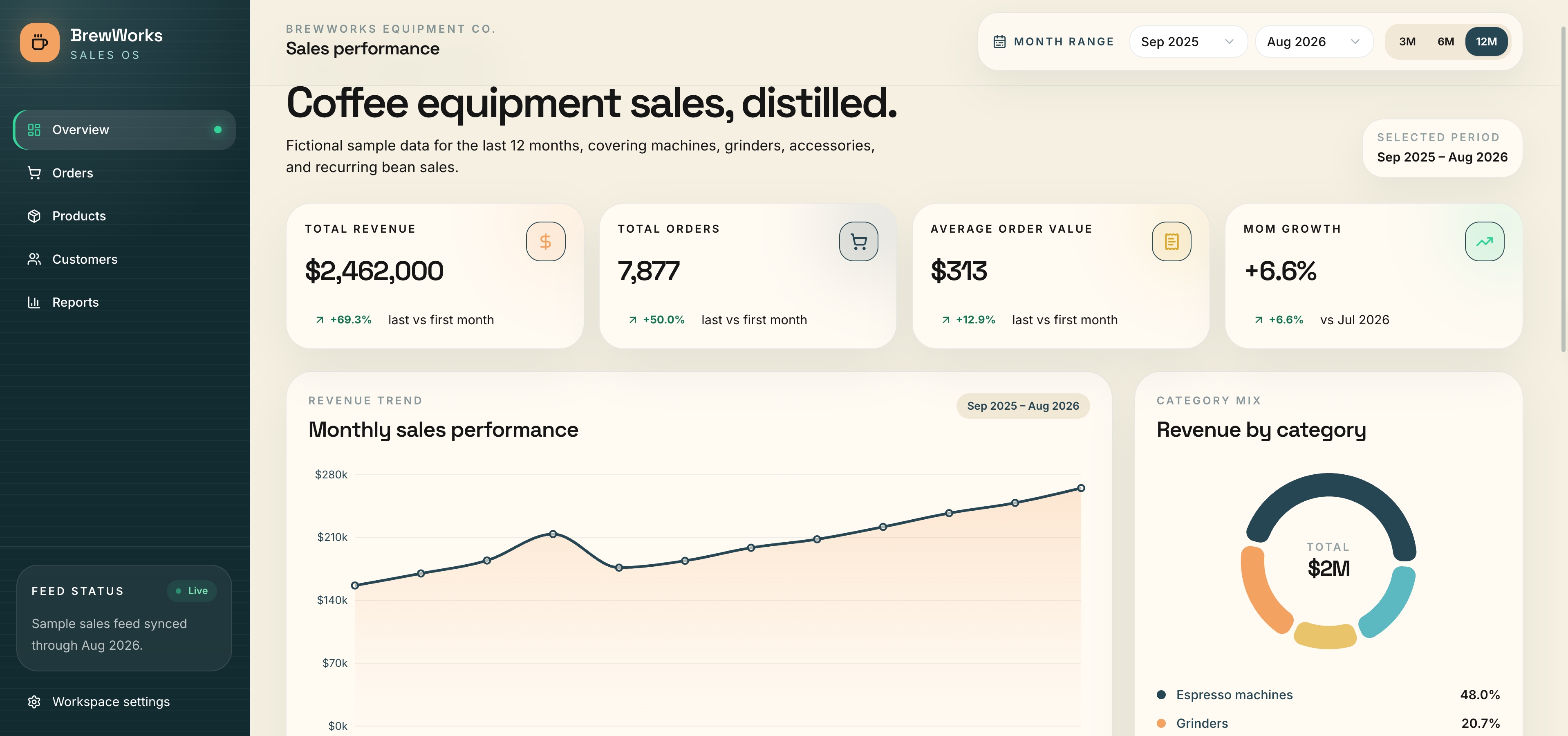Click the BrewWorks coffee cup logo

click(x=40, y=43)
